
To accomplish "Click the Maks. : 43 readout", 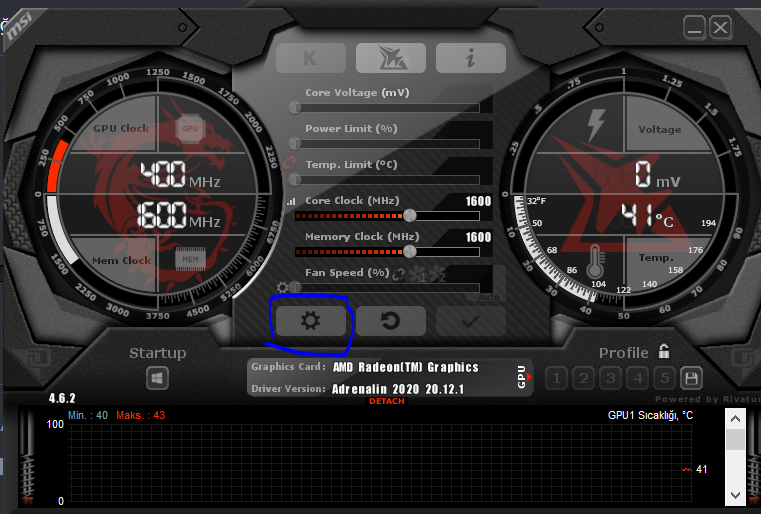I will coord(141,415).
